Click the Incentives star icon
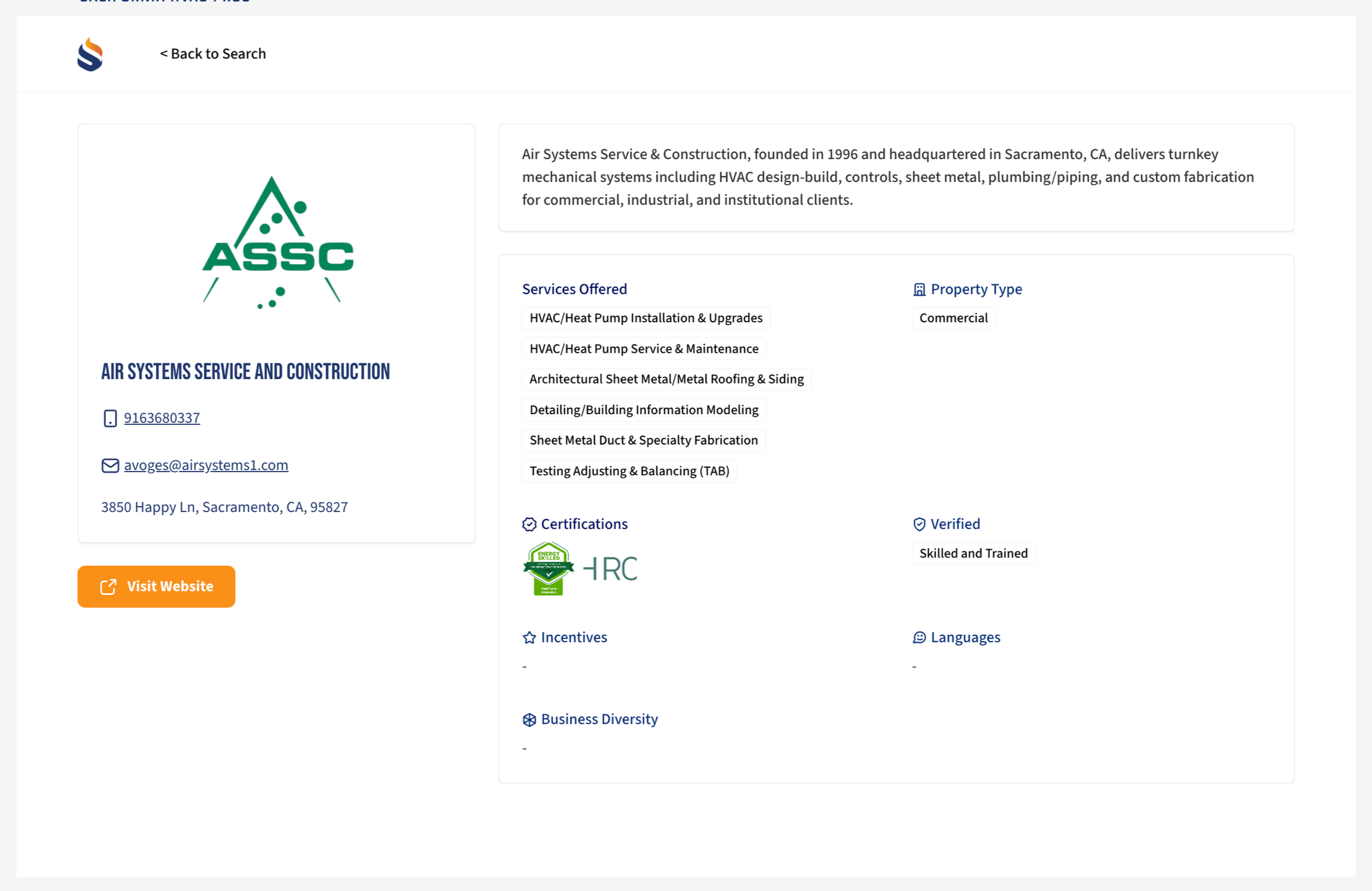1372x891 pixels. coord(529,637)
